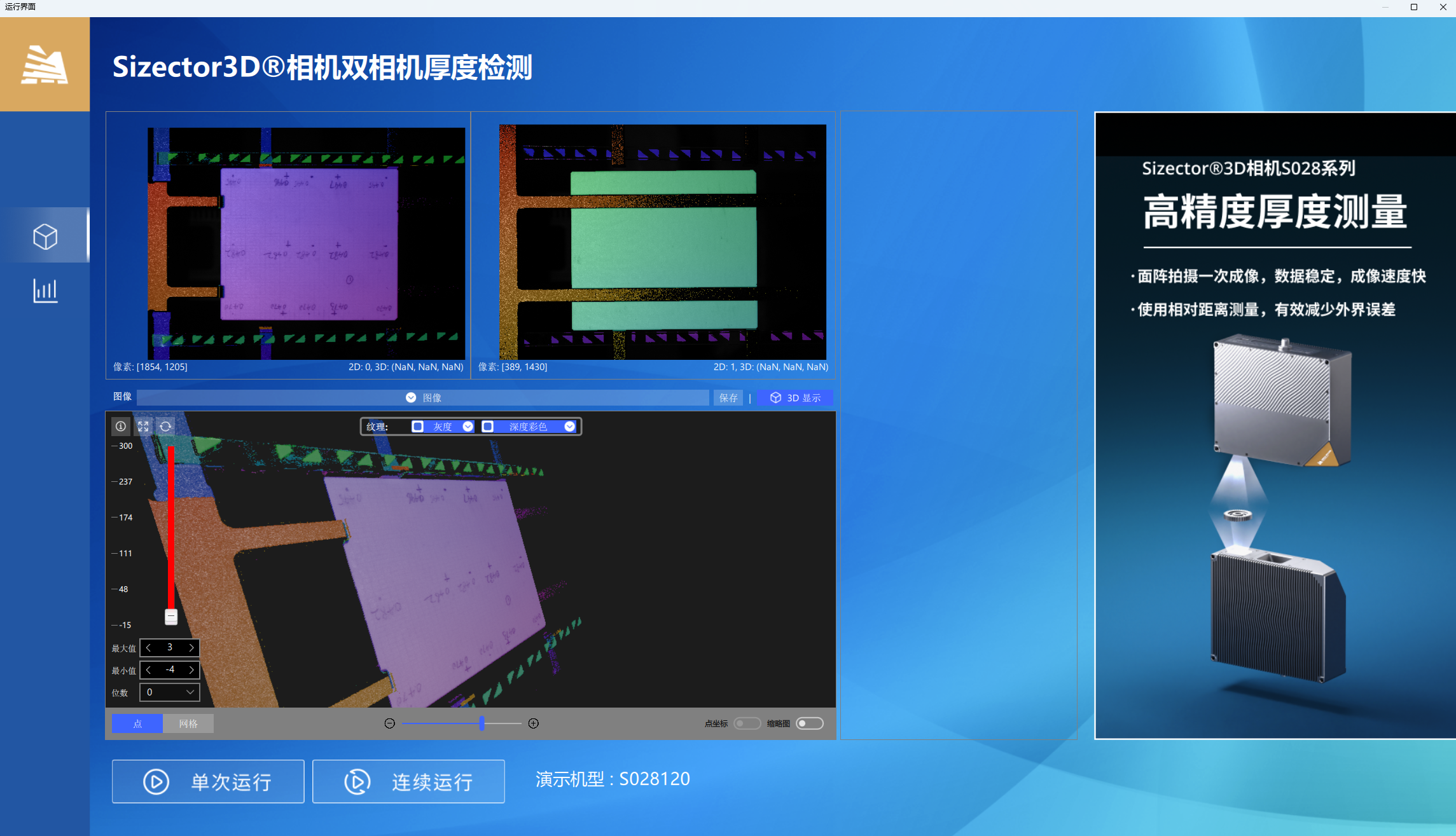Click the 最小值 value field showing -4
The width and height of the screenshot is (1456, 836).
[170, 670]
